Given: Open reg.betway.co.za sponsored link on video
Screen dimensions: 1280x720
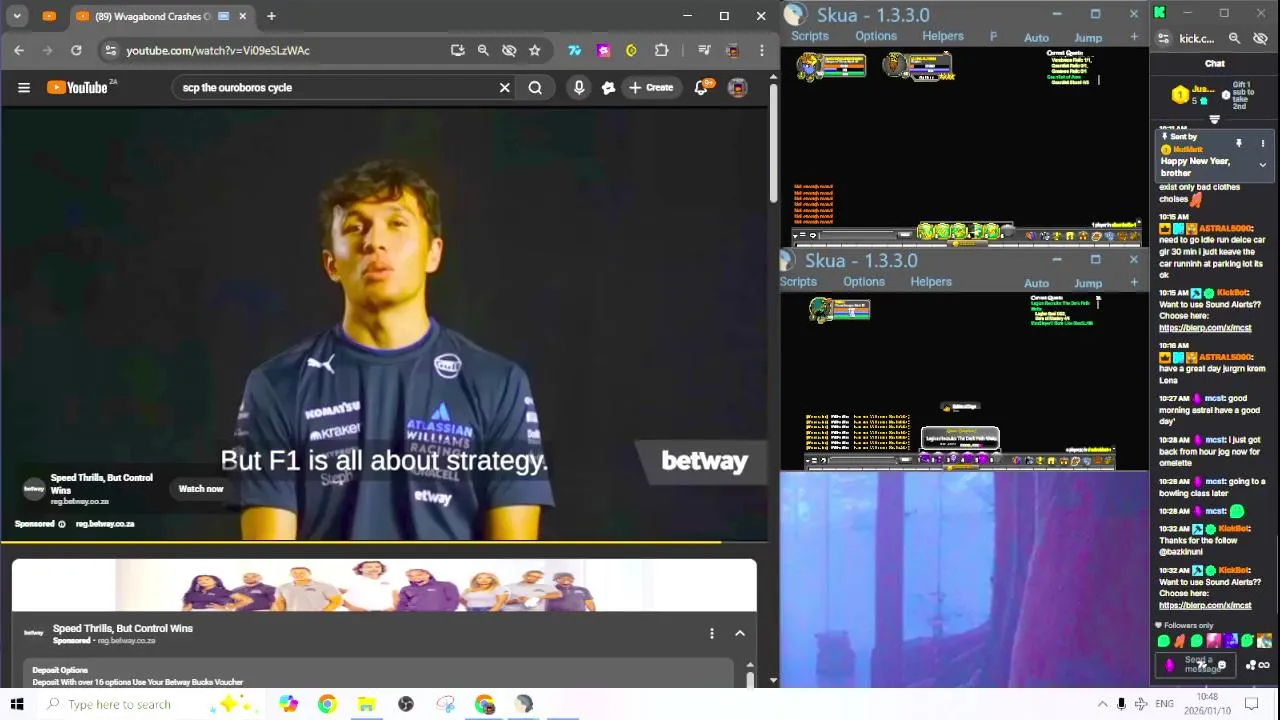Looking at the screenshot, I should (x=105, y=524).
